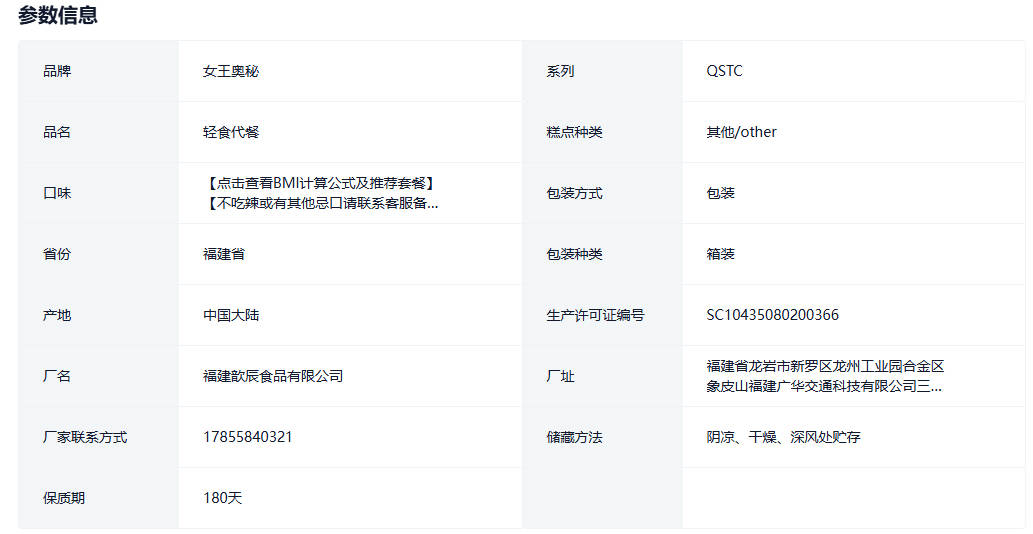1033x534 pixels.
Task: Click the 糕点种类 label cell
Action: (x=574, y=132)
